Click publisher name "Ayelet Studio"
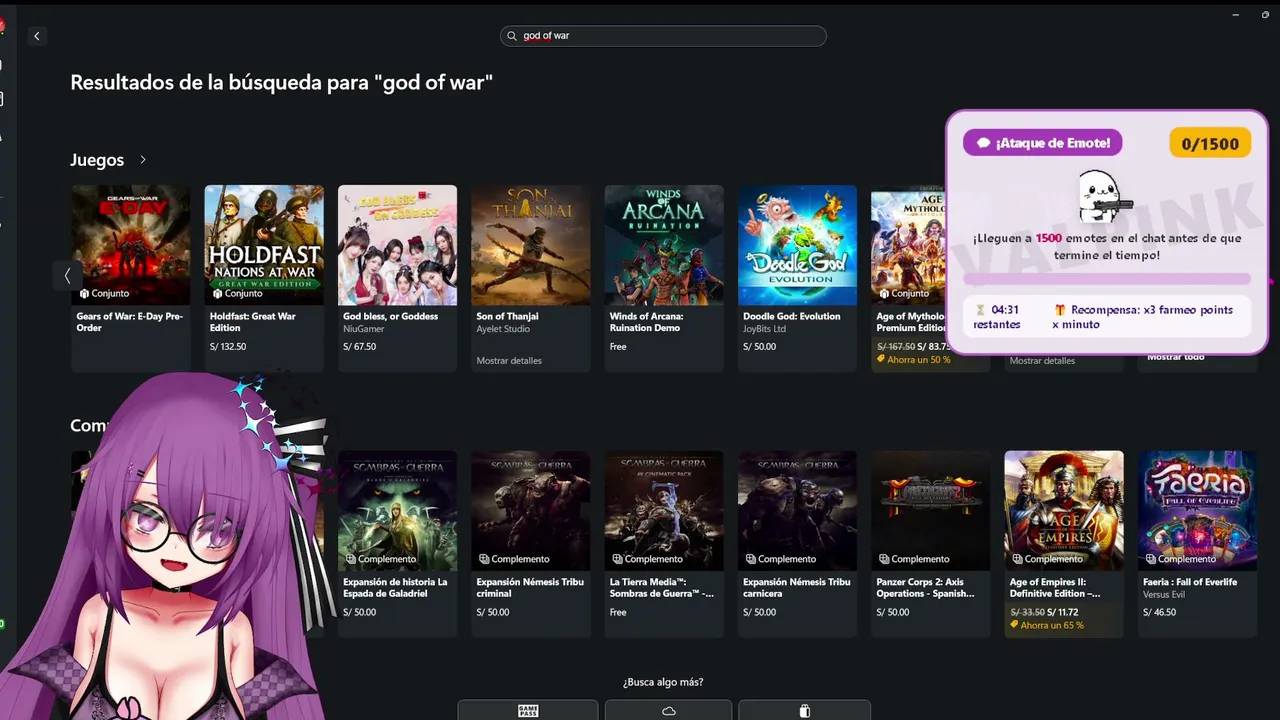 (503, 328)
